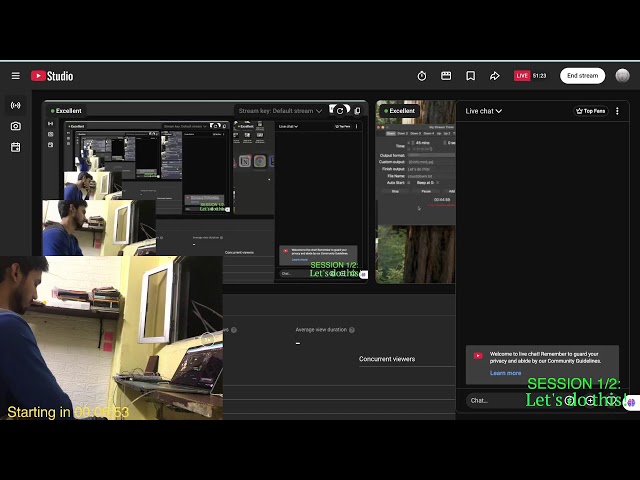
Task: Toggle Auto Start checkbox in timer window
Action: point(409,183)
